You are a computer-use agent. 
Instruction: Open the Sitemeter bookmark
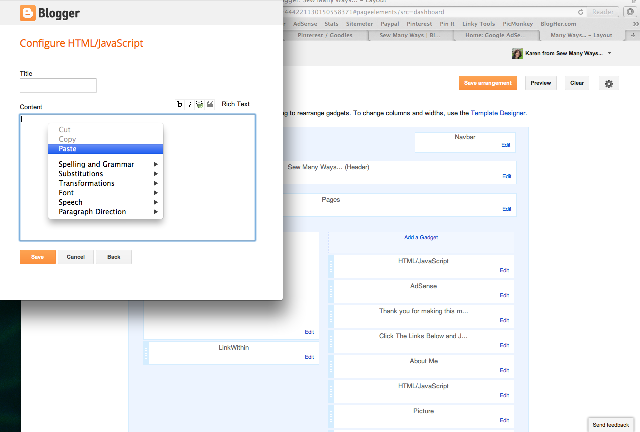pos(359,24)
